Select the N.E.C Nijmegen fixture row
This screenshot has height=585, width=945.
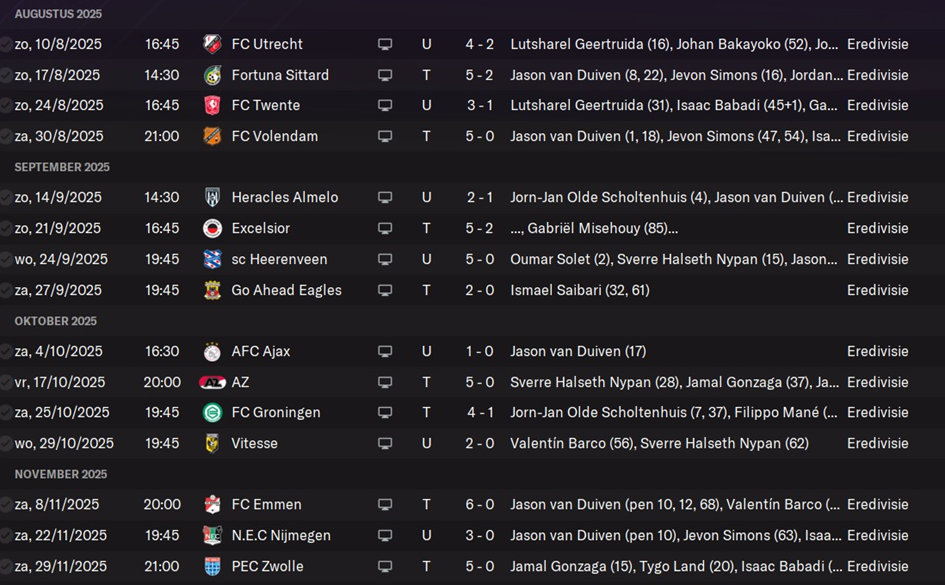(472, 536)
